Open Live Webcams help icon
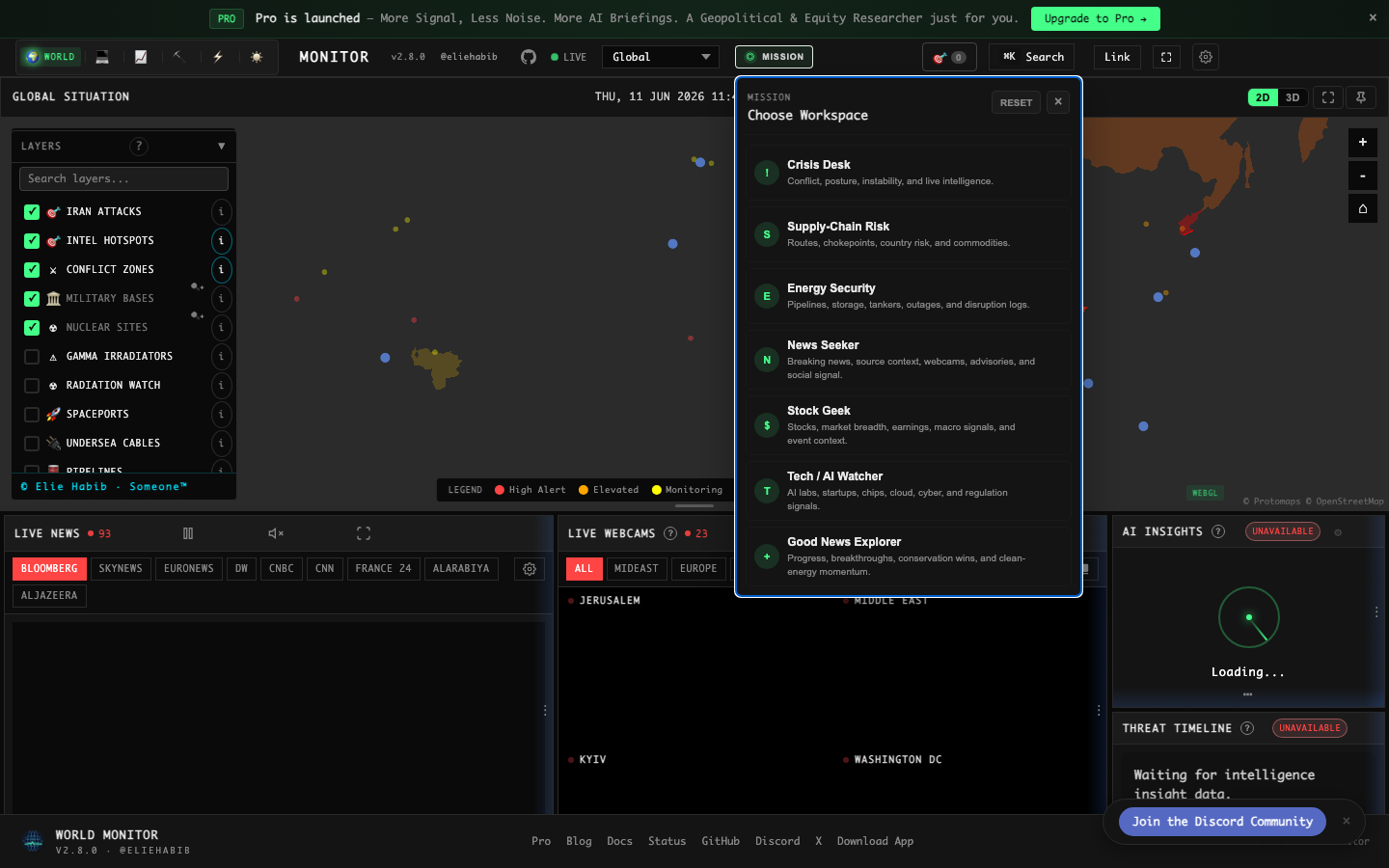This screenshot has height=868, width=1389. tap(670, 533)
